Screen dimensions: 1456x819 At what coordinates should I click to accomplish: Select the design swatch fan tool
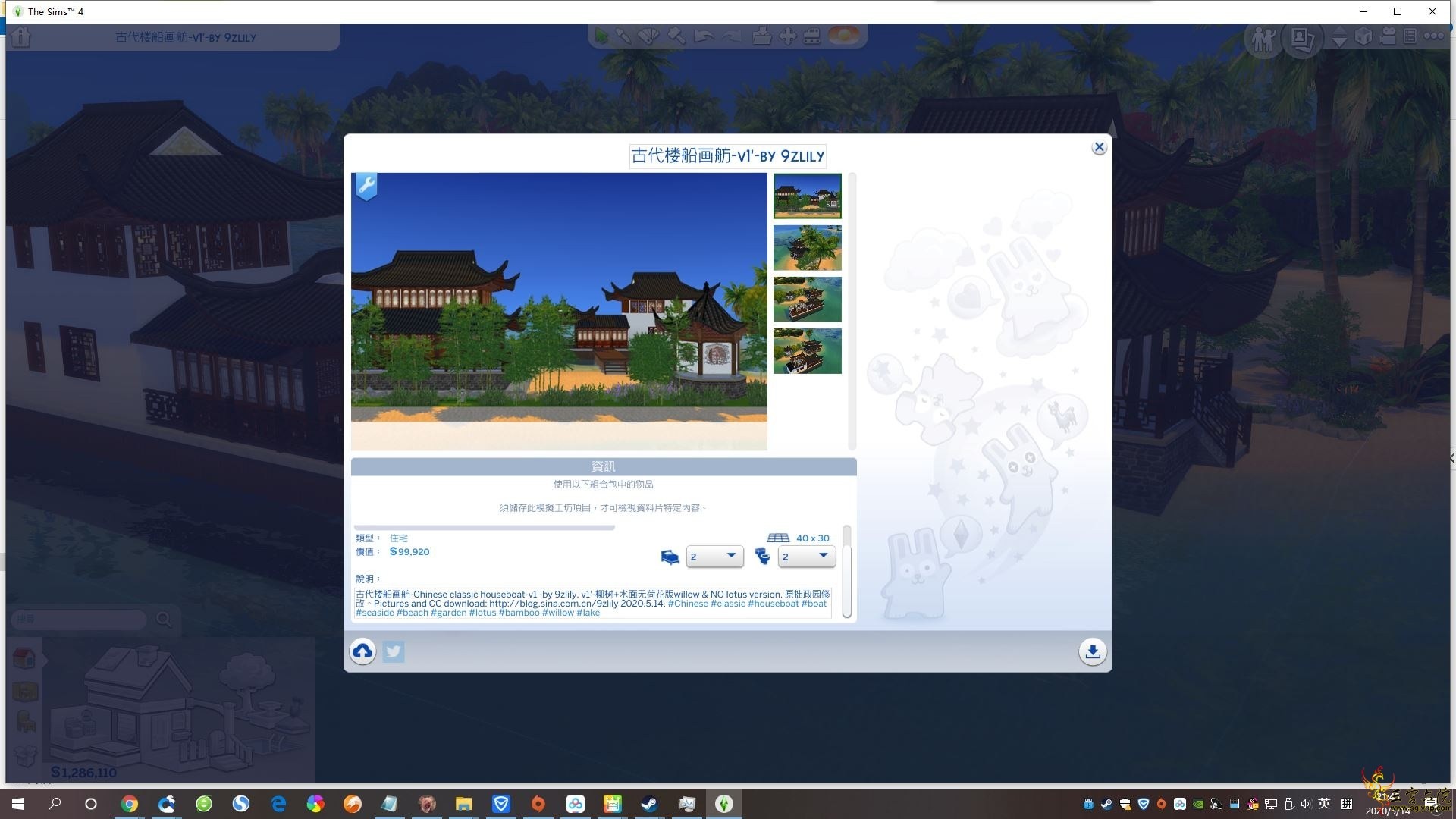click(x=648, y=36)
